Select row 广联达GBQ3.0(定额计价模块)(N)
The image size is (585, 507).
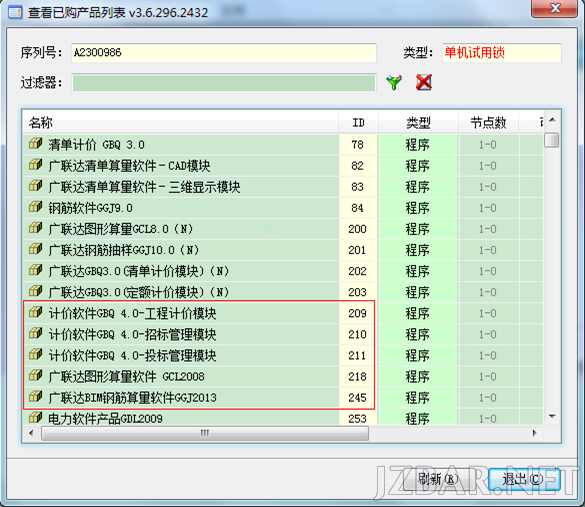283,292
